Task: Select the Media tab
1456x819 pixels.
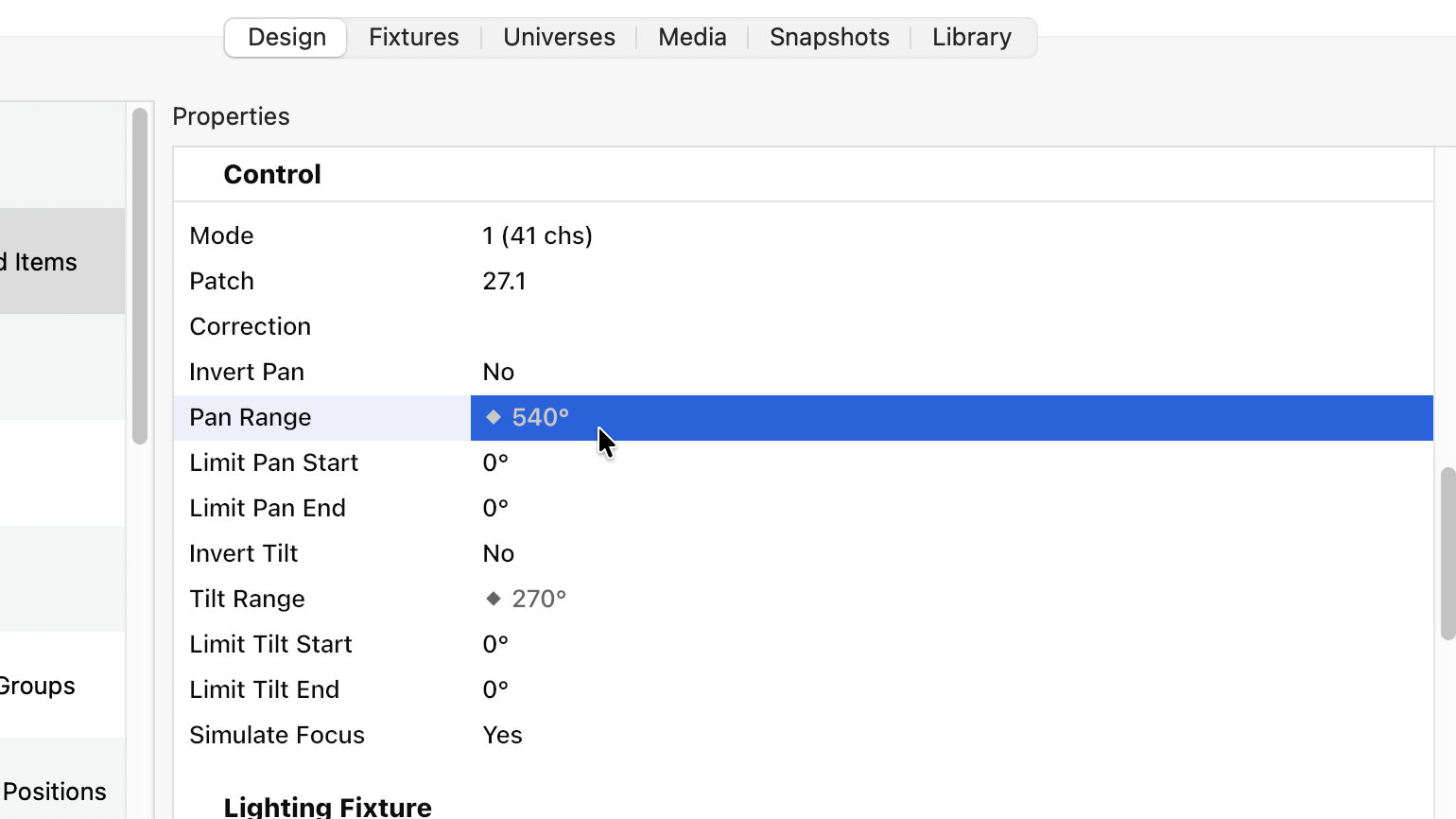Action: [692, 37]
